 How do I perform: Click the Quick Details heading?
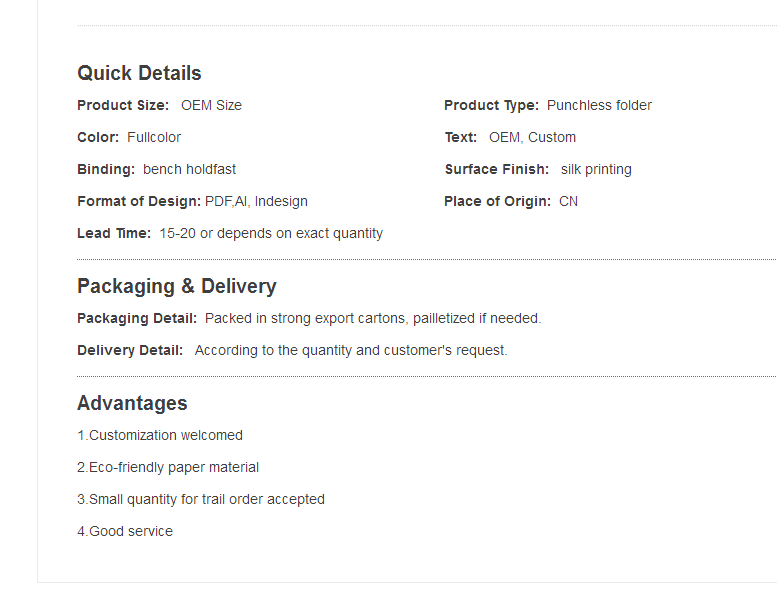tap(139, 73)
